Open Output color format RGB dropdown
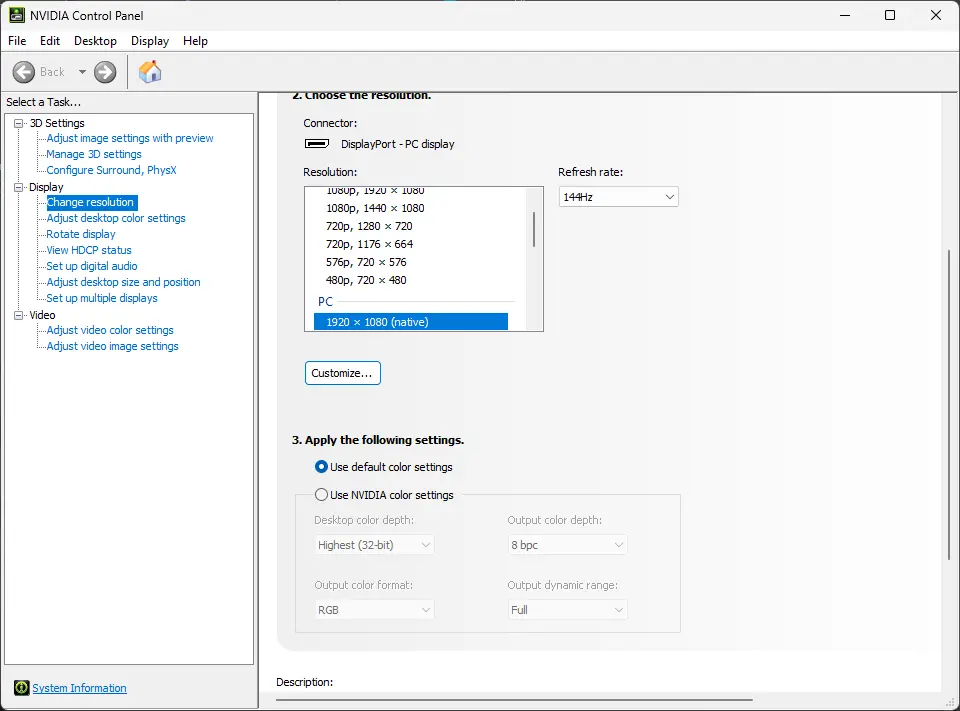Image resolution: width=960 pixels, height=711 pixels. pyautogui.click(x=374, y=609)
